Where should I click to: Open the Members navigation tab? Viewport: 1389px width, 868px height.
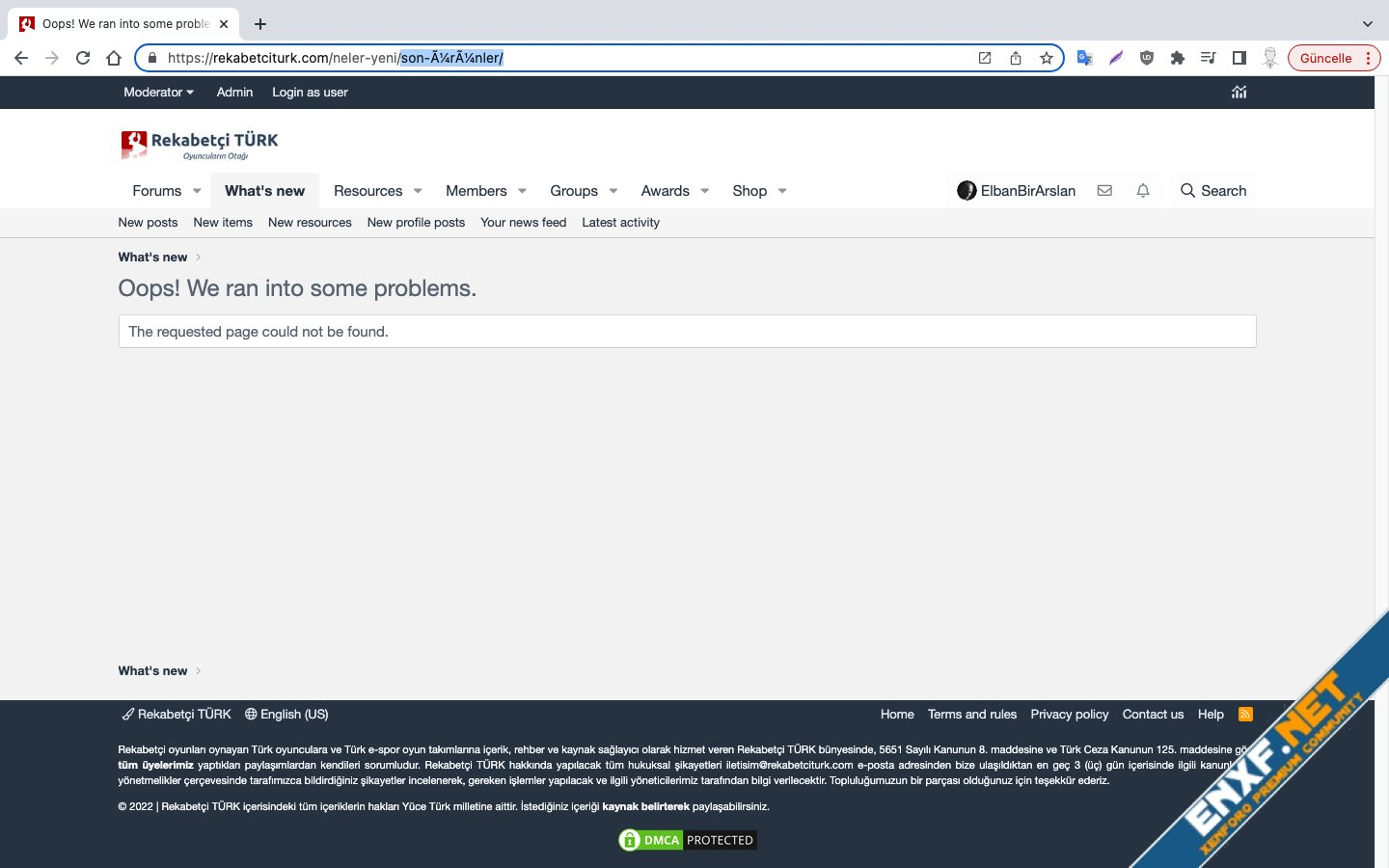coord(477,191)
